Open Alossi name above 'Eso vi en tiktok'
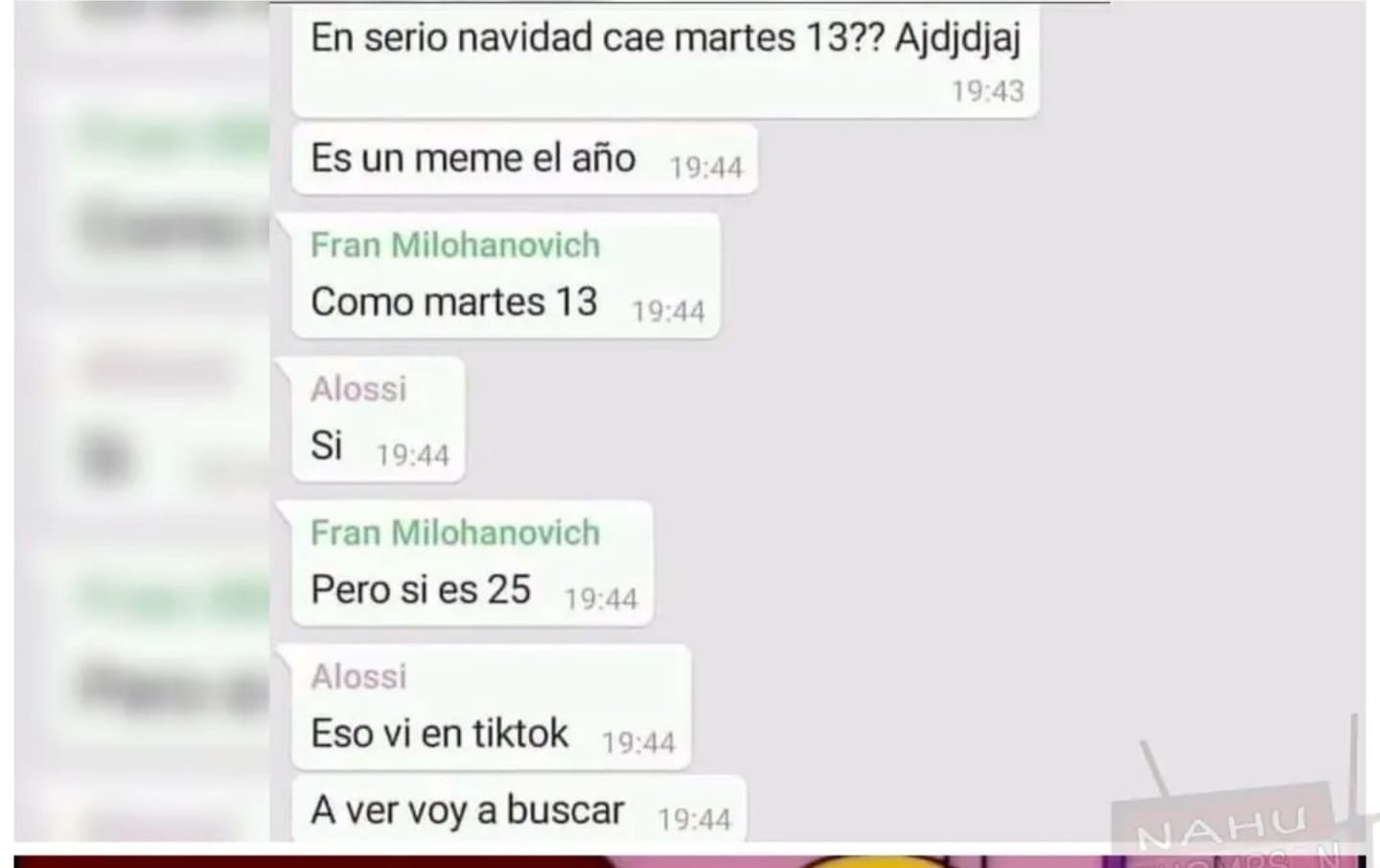 [x=358, y=676]
